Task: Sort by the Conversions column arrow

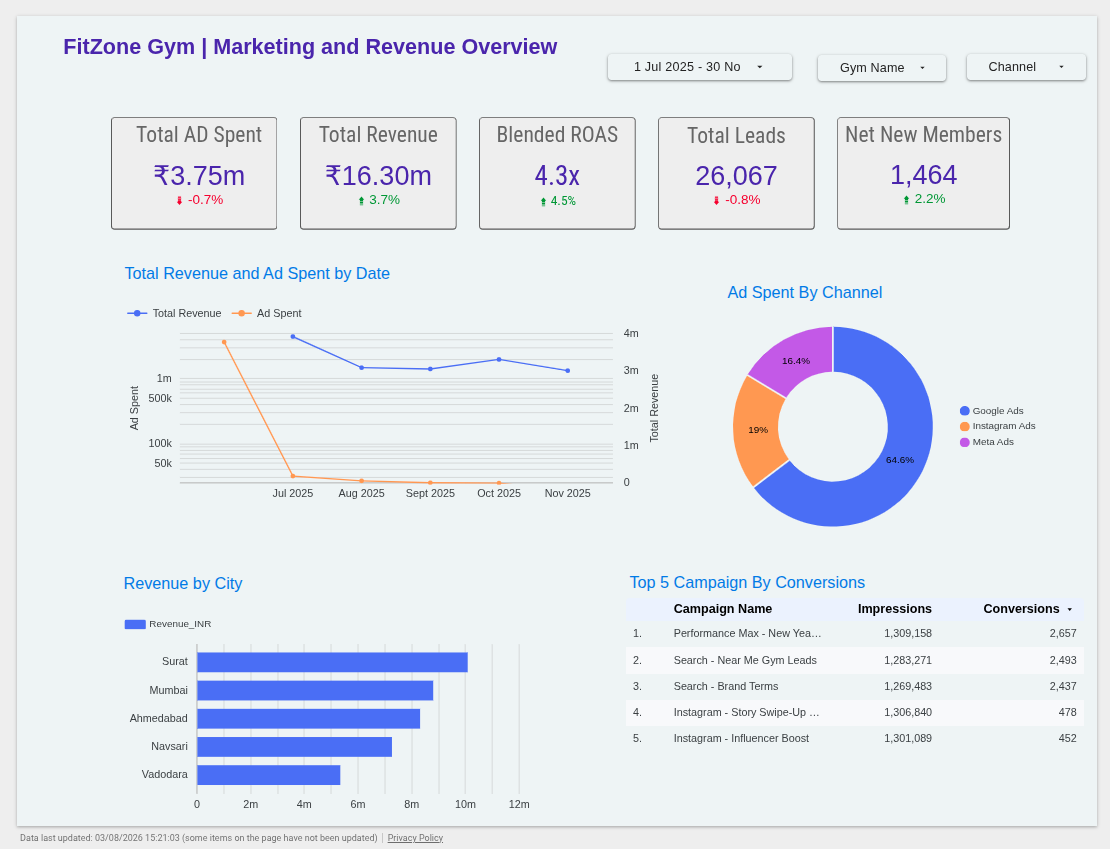Action: [1070, 609]
